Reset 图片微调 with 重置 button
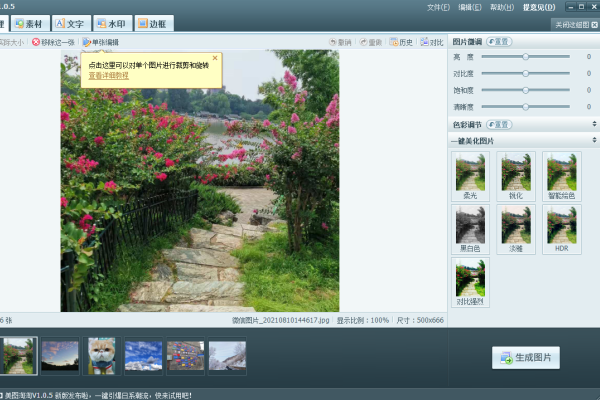 coord(499,42)
